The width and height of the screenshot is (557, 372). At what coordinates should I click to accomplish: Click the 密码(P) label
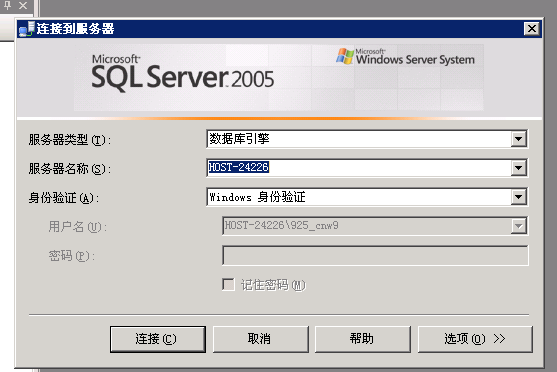point(72,256)
